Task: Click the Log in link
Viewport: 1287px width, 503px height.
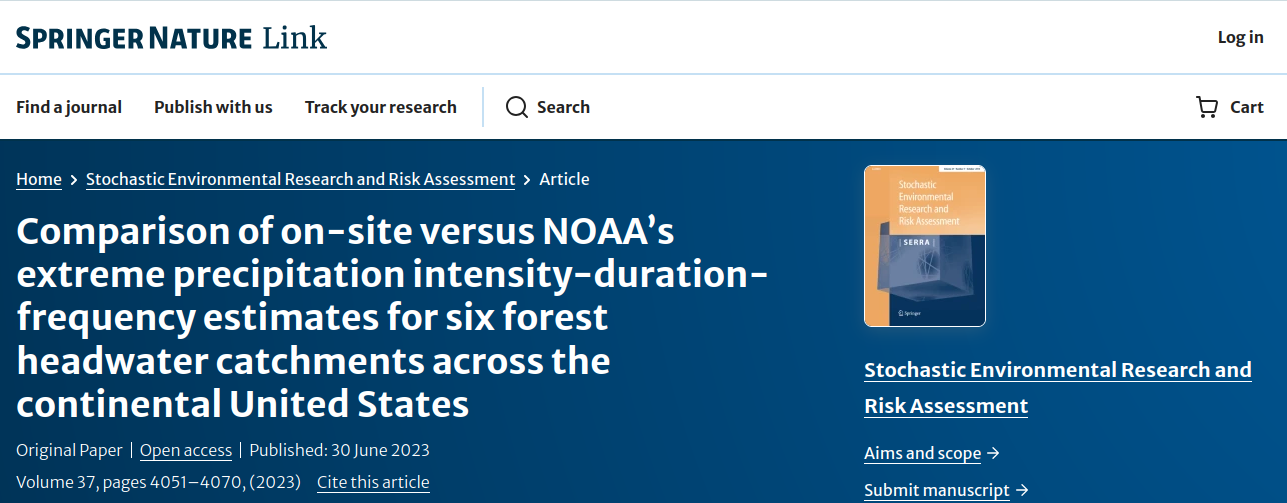Action: 1240,37
